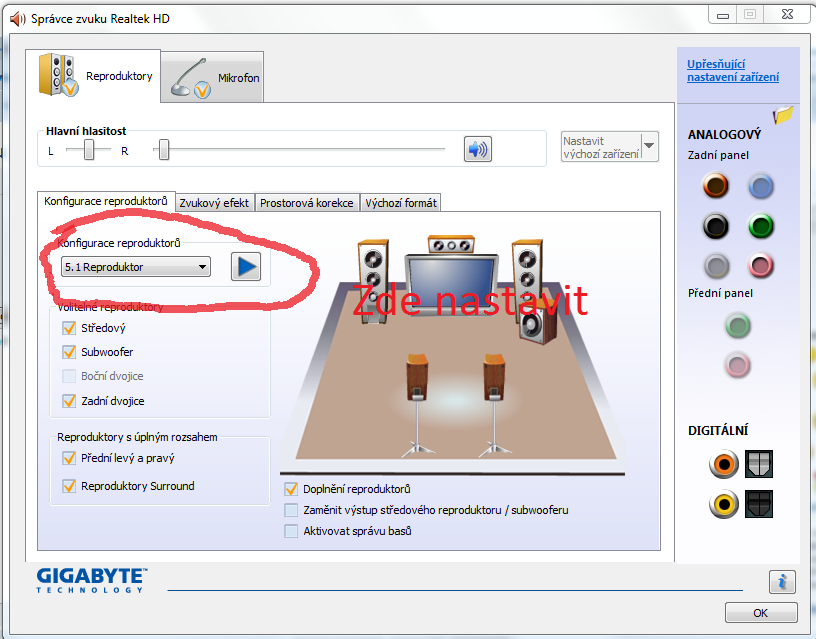Close the Správce zvuku Realtek HD window
This screenshot has height=639, width=816.
point(787,15)
